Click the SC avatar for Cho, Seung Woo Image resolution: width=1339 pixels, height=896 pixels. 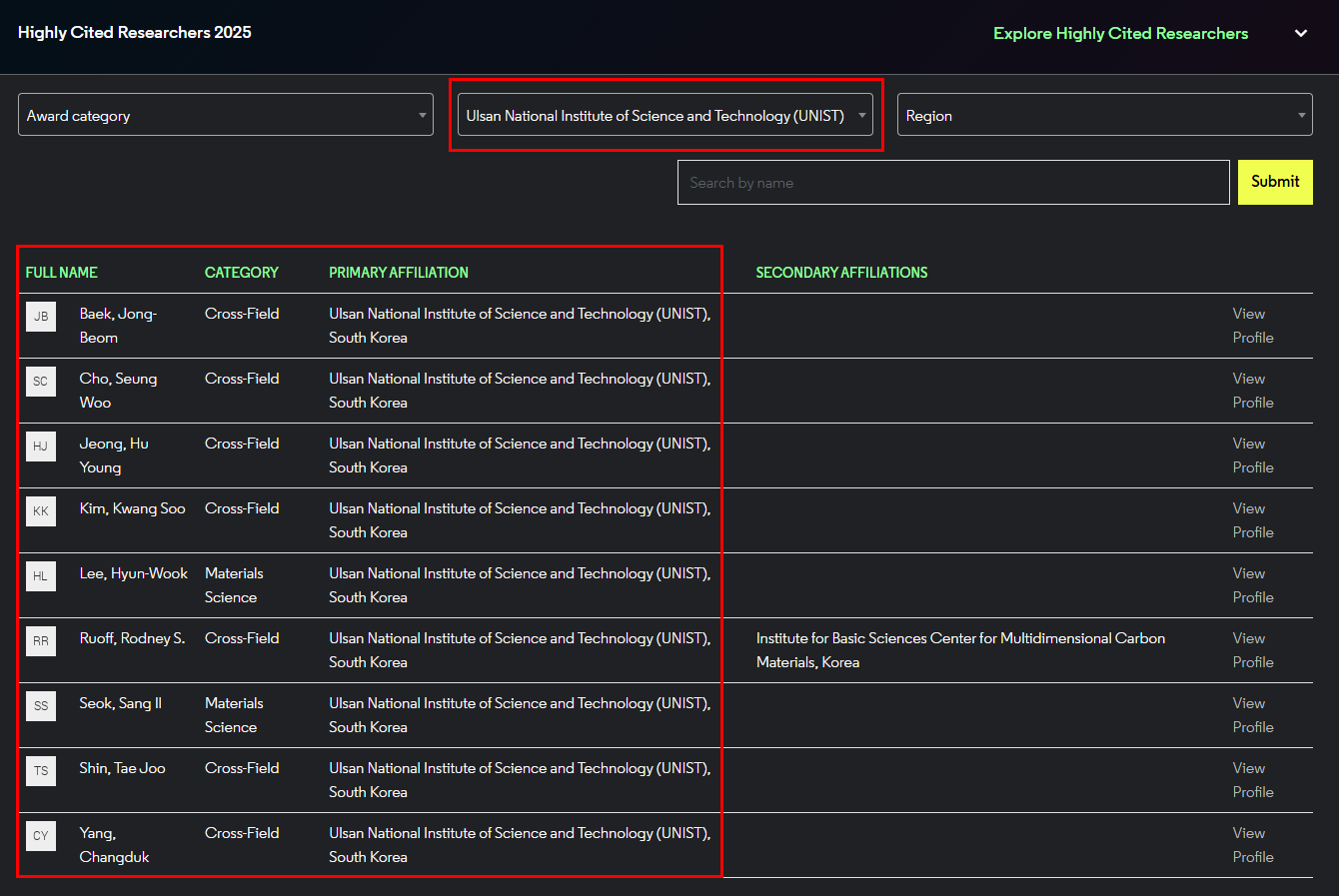point(41,382)
